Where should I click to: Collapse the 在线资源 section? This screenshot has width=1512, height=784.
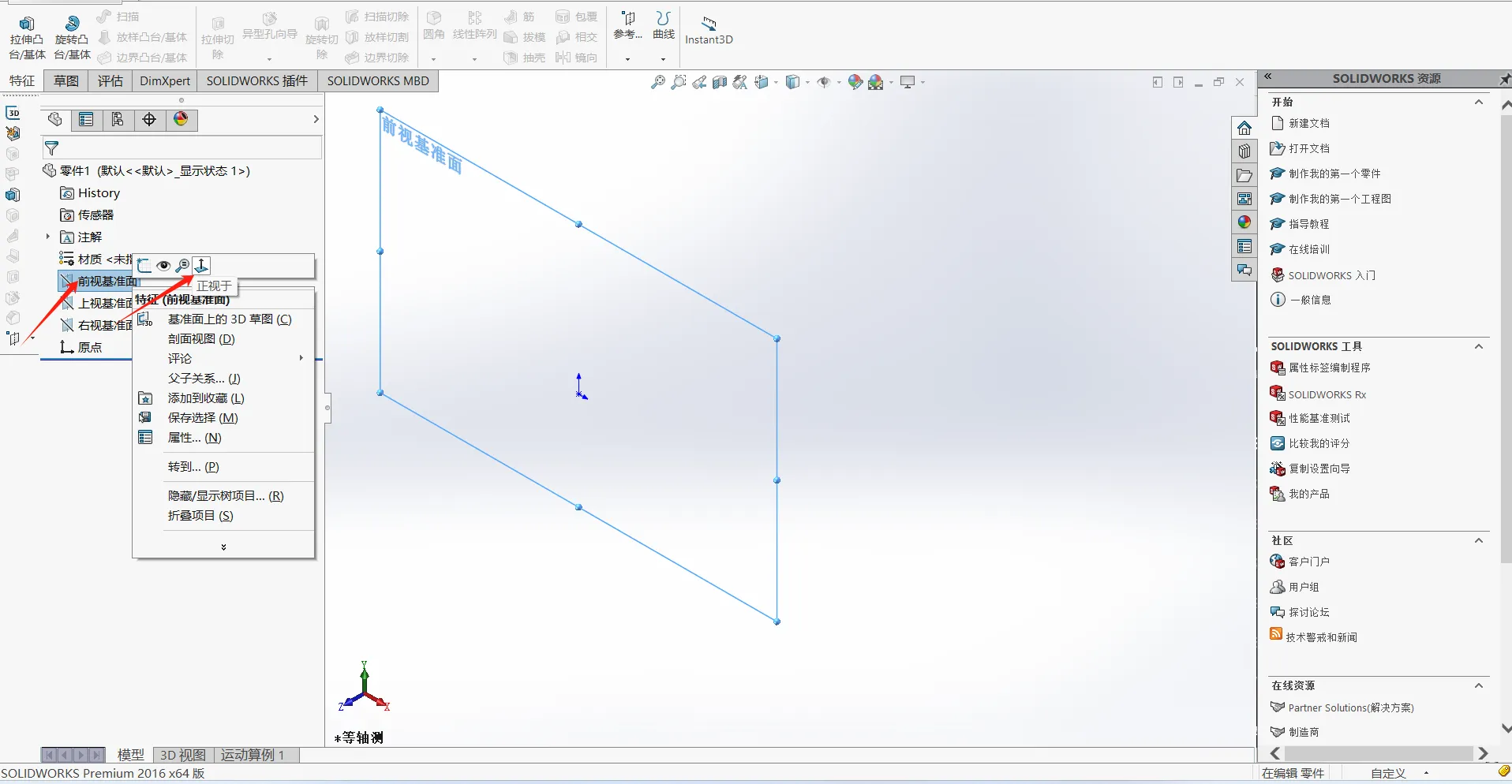tap(1479, 685)
